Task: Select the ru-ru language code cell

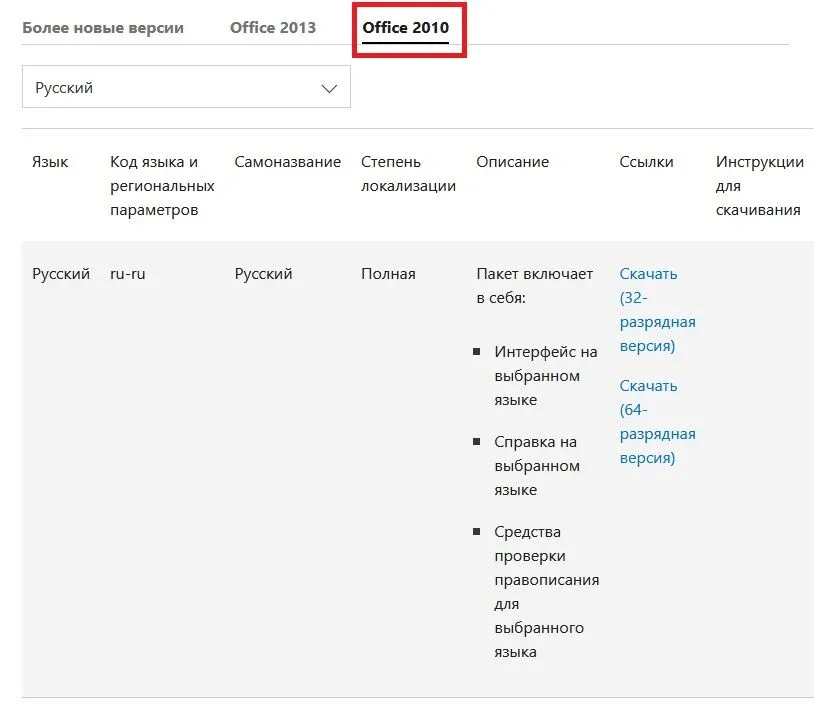Action: pos(128,274)
